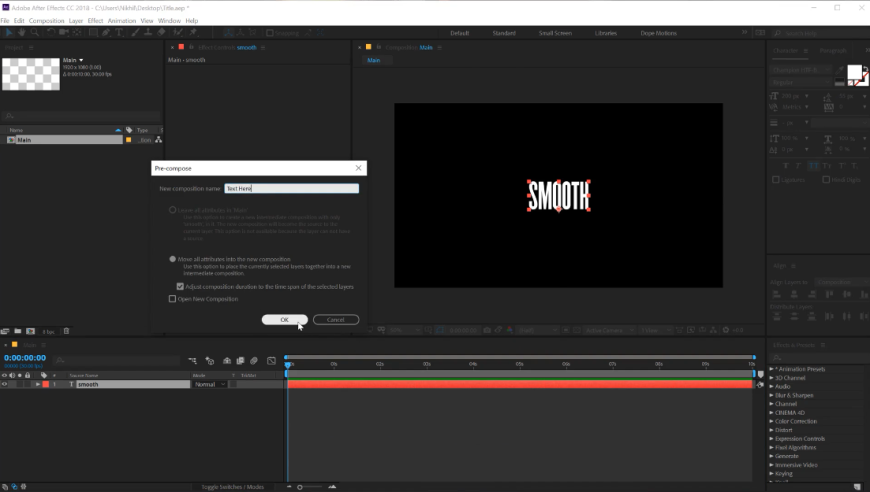870x492 pixels.
Task: Enable Frame Blending icon in timeline
Action: pyautogui.click(x=240, y=361)
